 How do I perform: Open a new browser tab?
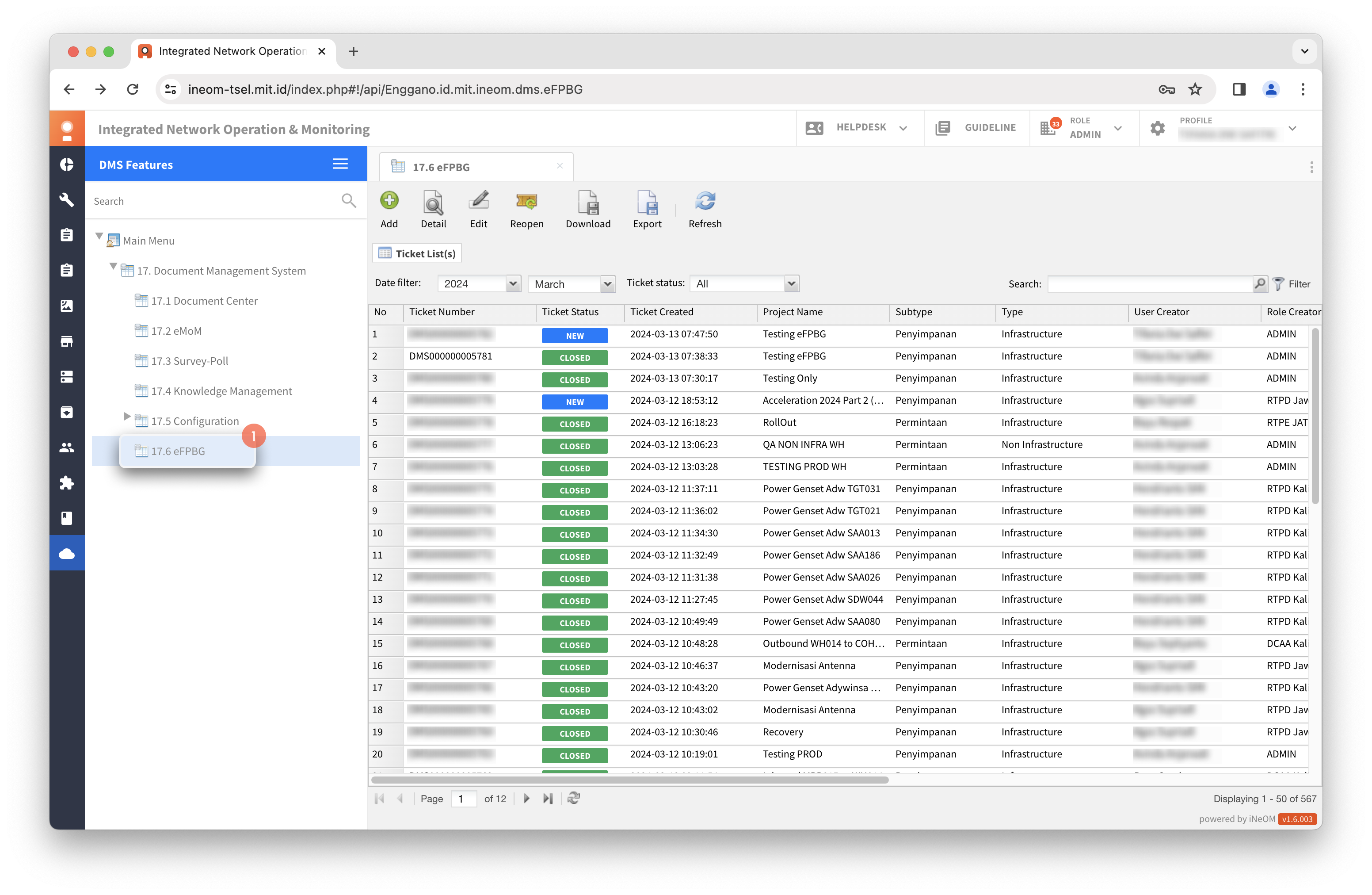coord(353,51)
